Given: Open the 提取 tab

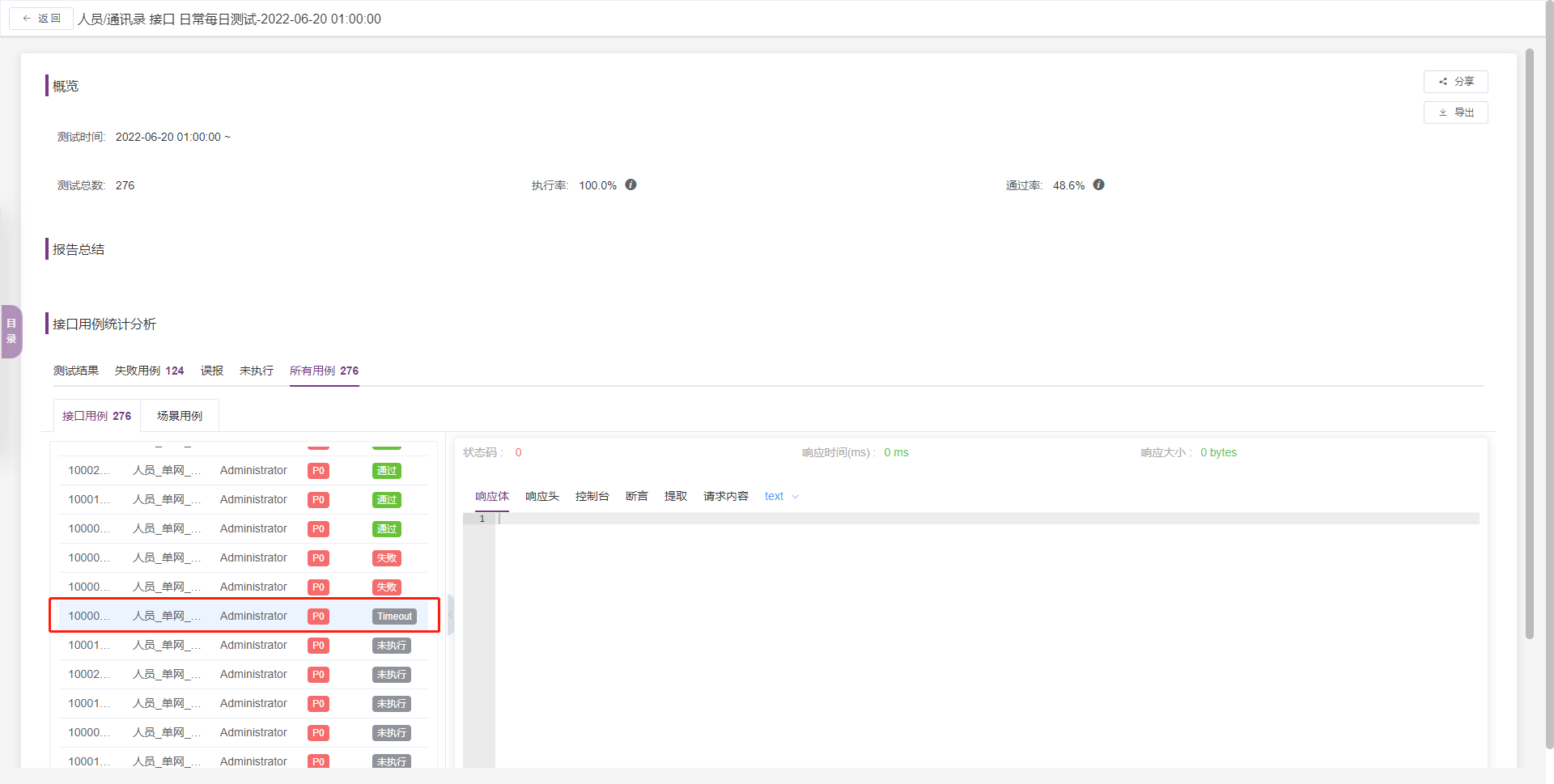Looking at the screenshot, I should pos(676,497).
